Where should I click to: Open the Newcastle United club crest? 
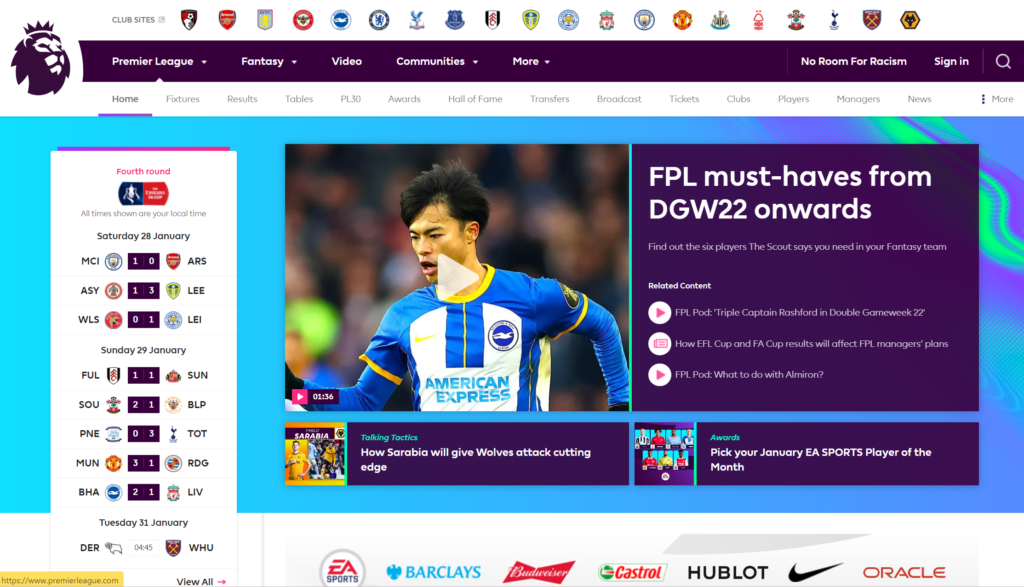tap(720, 20)
